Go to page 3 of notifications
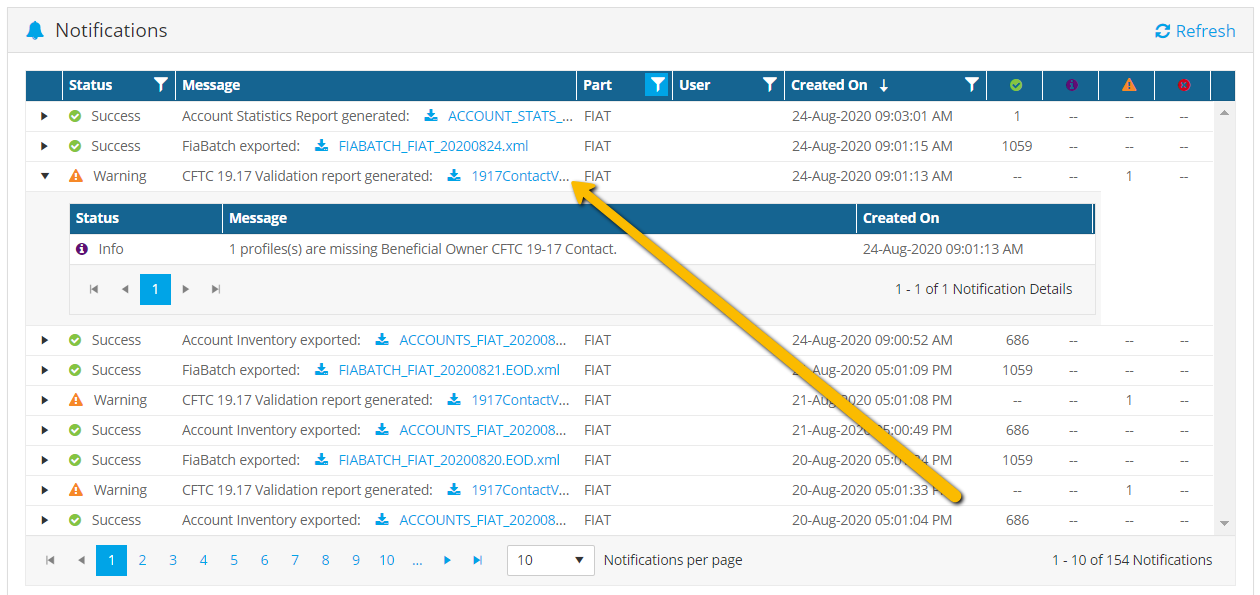The width and height of the screenshot is (1260, 595). (173, 560)
